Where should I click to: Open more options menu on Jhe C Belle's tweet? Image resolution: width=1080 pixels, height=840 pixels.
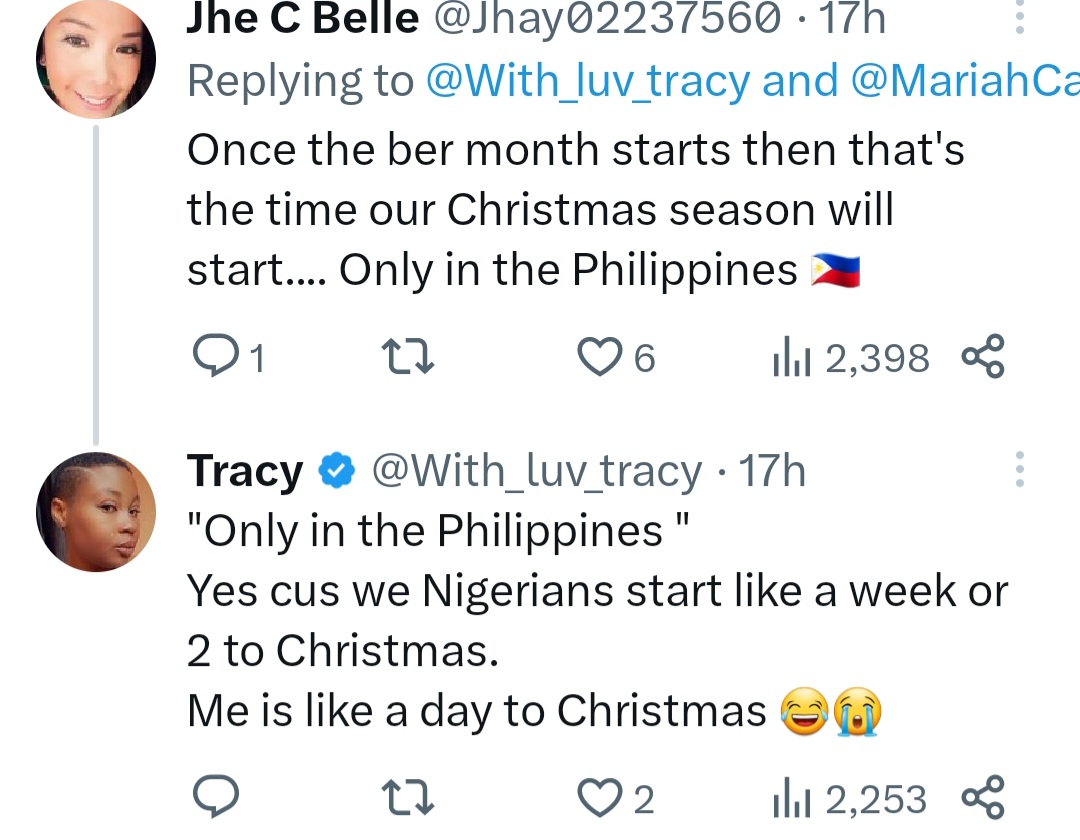pyautogui.click(x=1020, y=18)
